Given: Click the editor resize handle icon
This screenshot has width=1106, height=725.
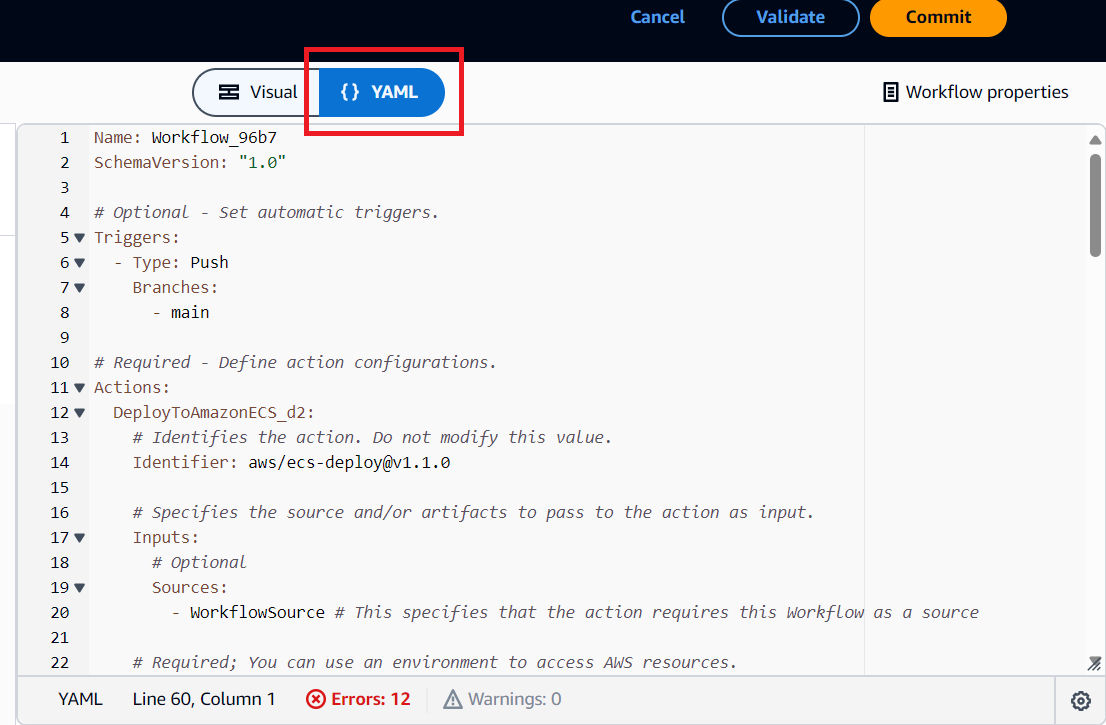Looking at the screenshot, I should [1094, 663].
